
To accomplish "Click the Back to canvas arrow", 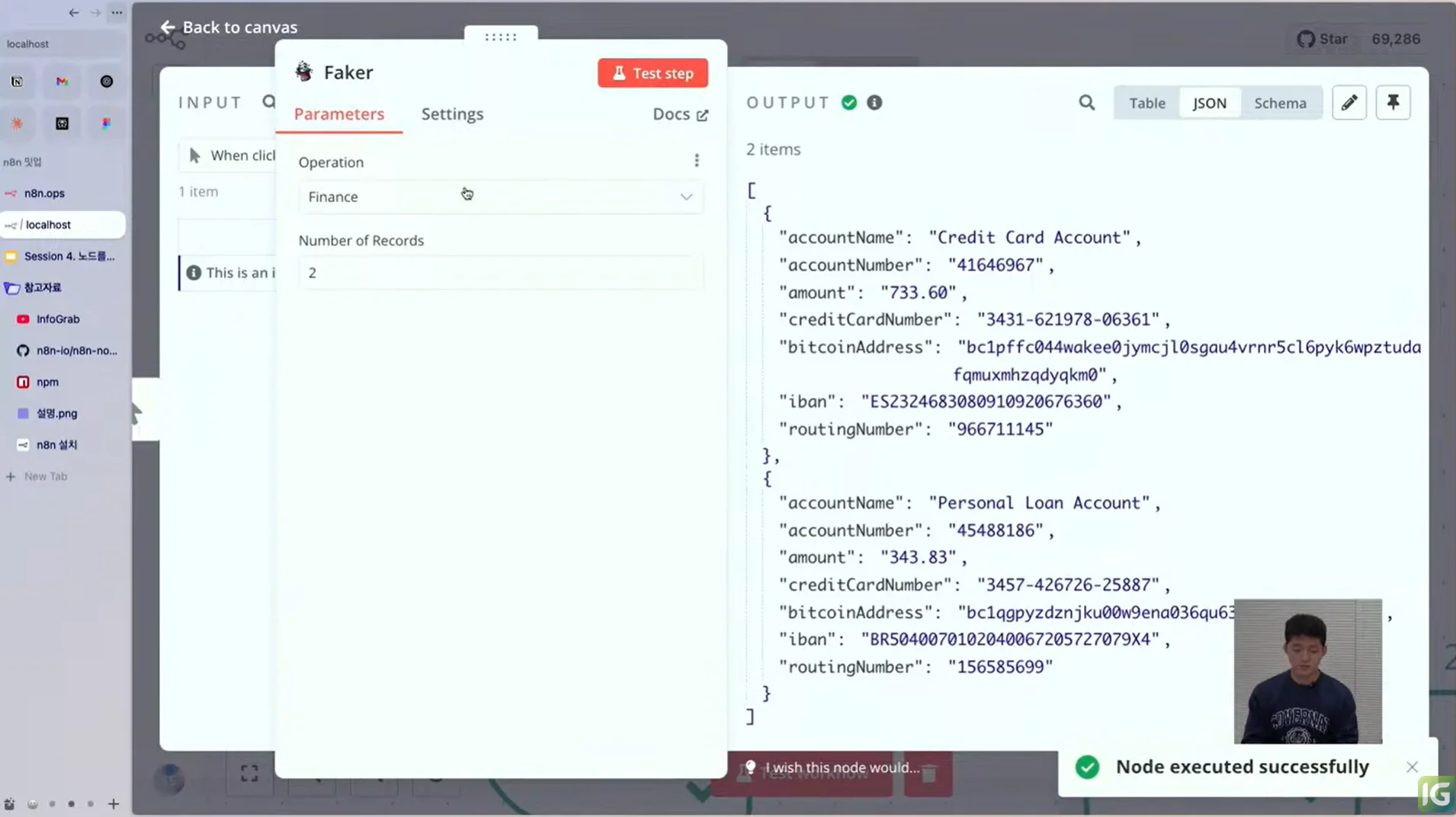I will click(168, 27).
